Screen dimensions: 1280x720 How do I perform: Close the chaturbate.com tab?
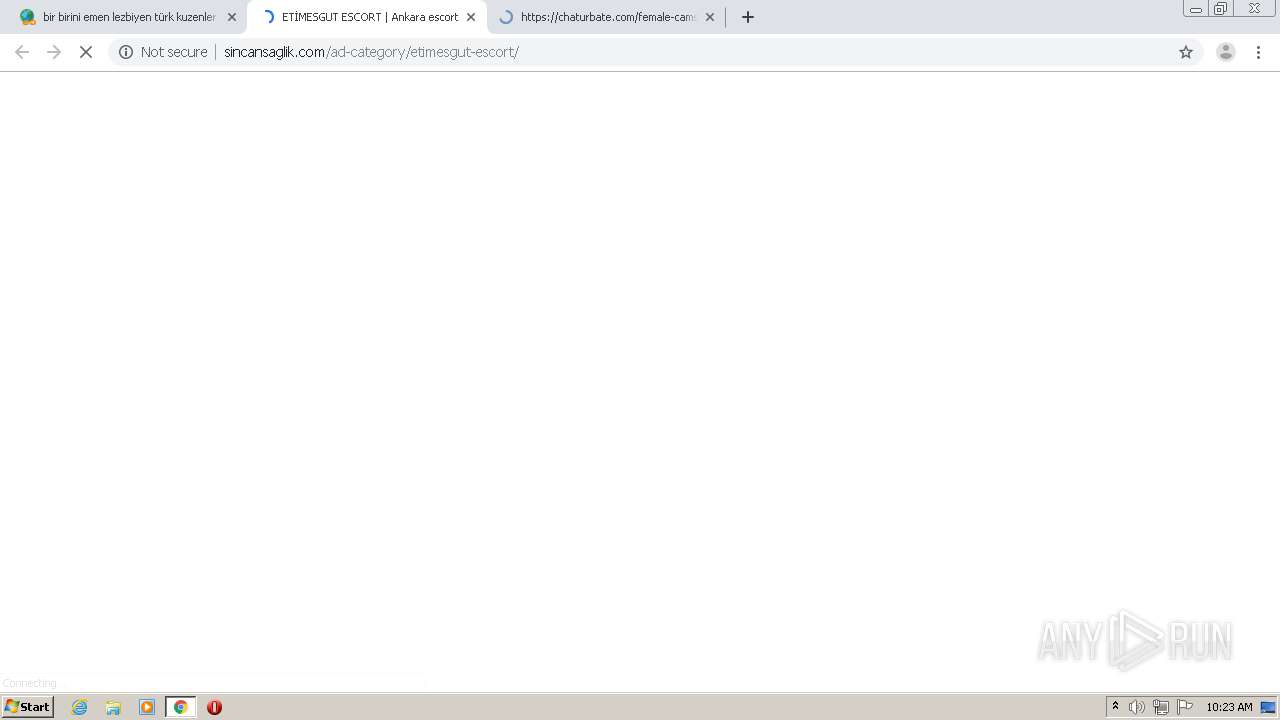pos(710,17)
